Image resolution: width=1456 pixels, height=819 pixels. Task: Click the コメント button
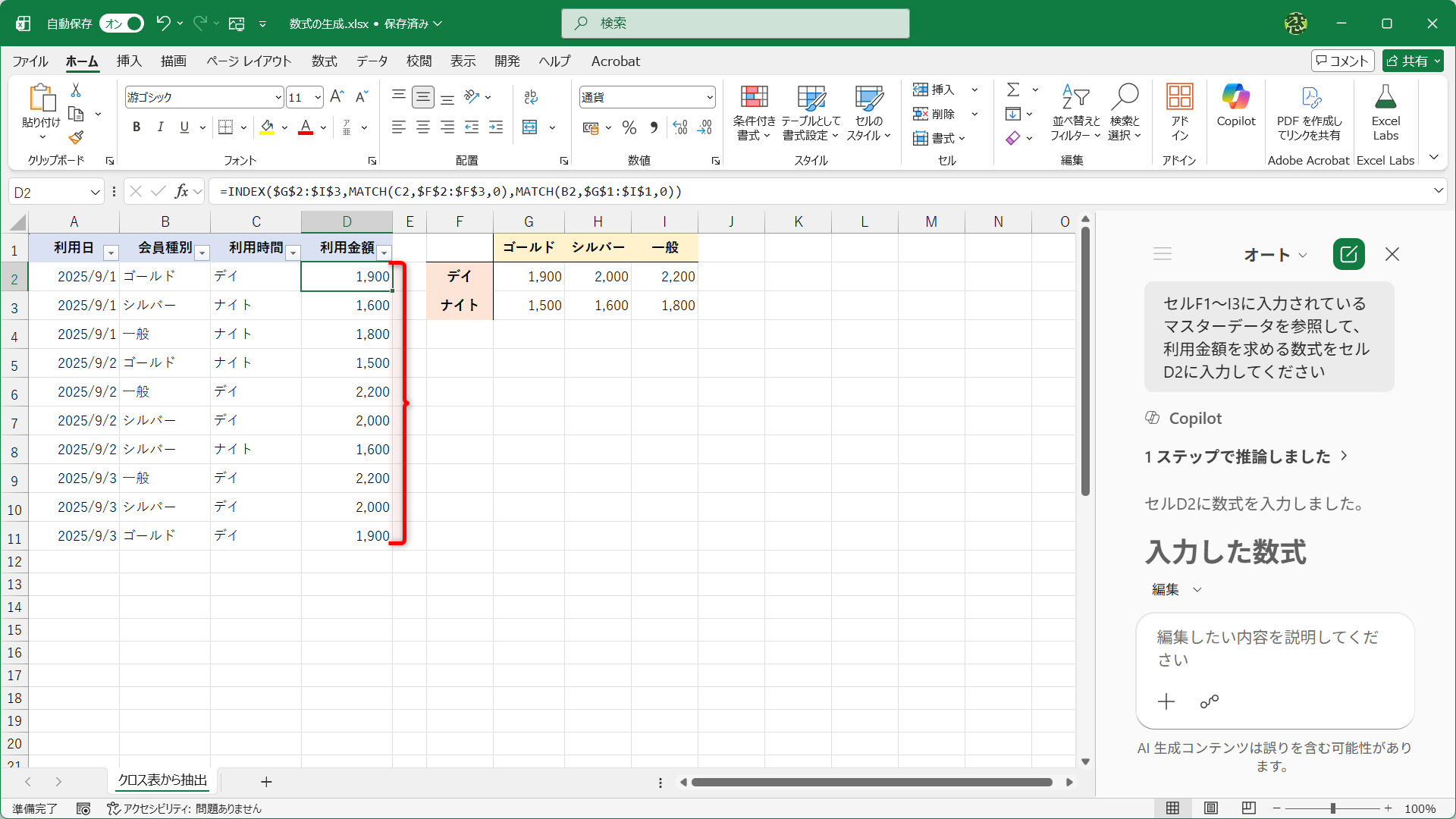tap(1342, 61)
